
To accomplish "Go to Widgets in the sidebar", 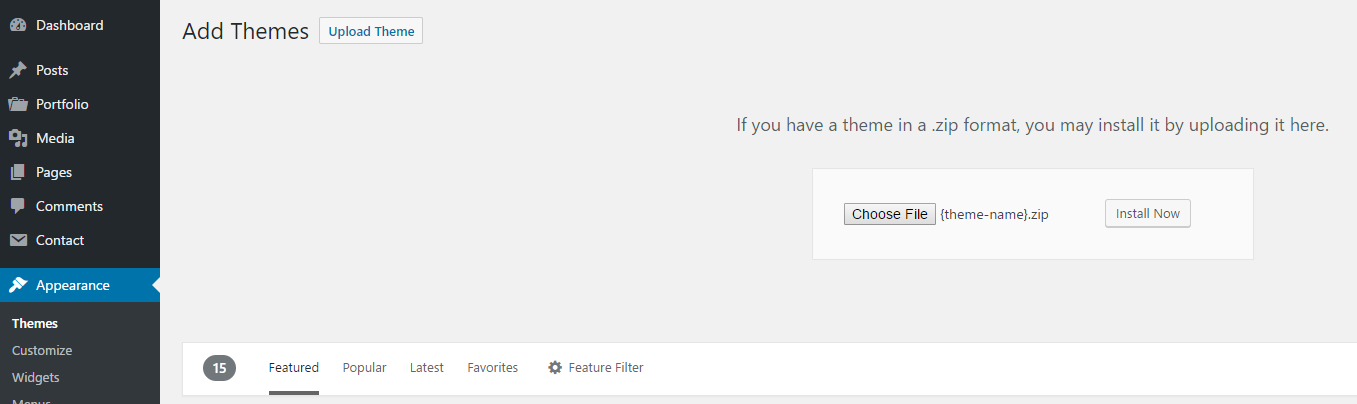I will [x=36, y=377].
